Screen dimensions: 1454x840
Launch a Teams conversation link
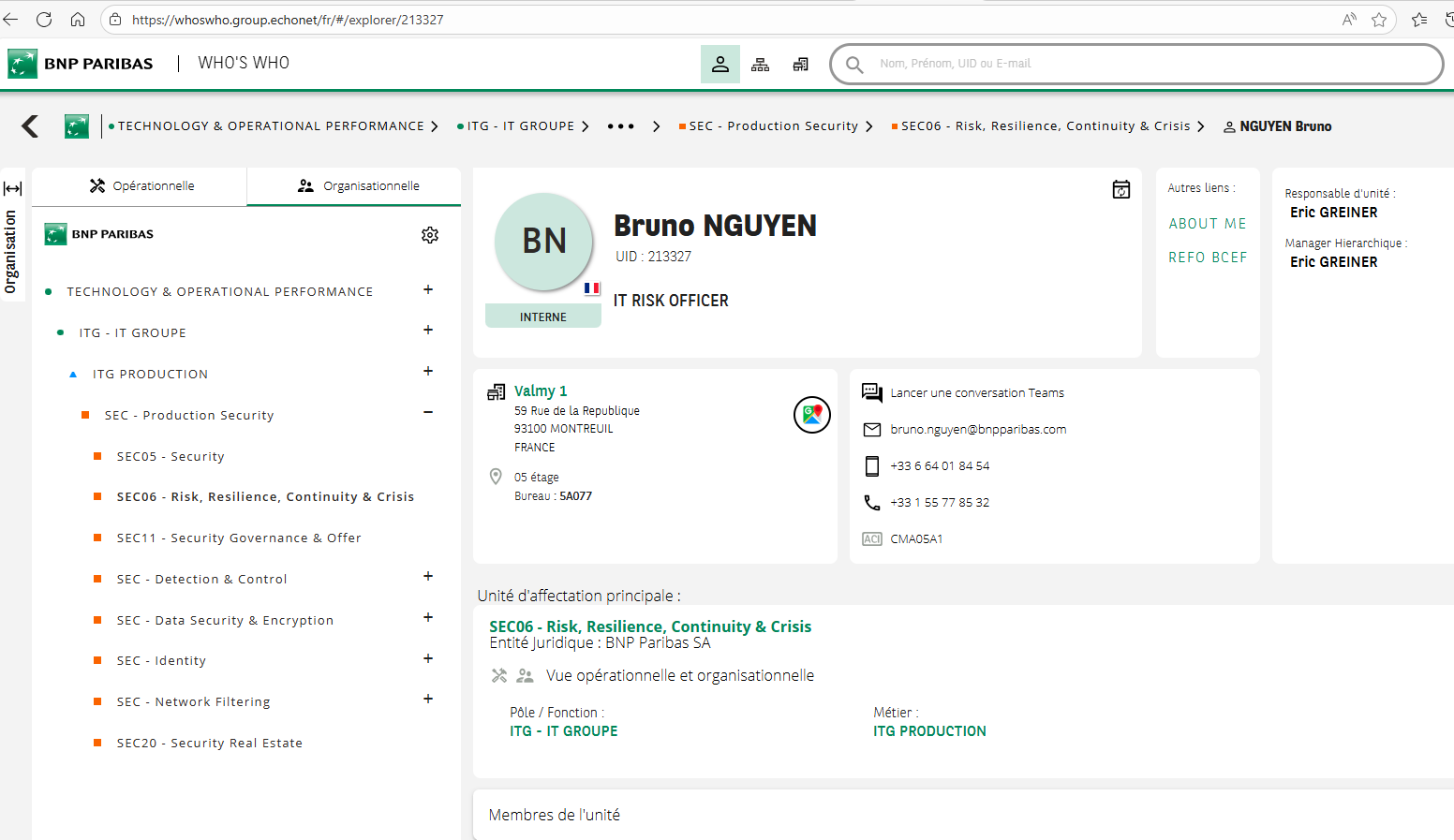pyautogui.click(x=977, y=393)
